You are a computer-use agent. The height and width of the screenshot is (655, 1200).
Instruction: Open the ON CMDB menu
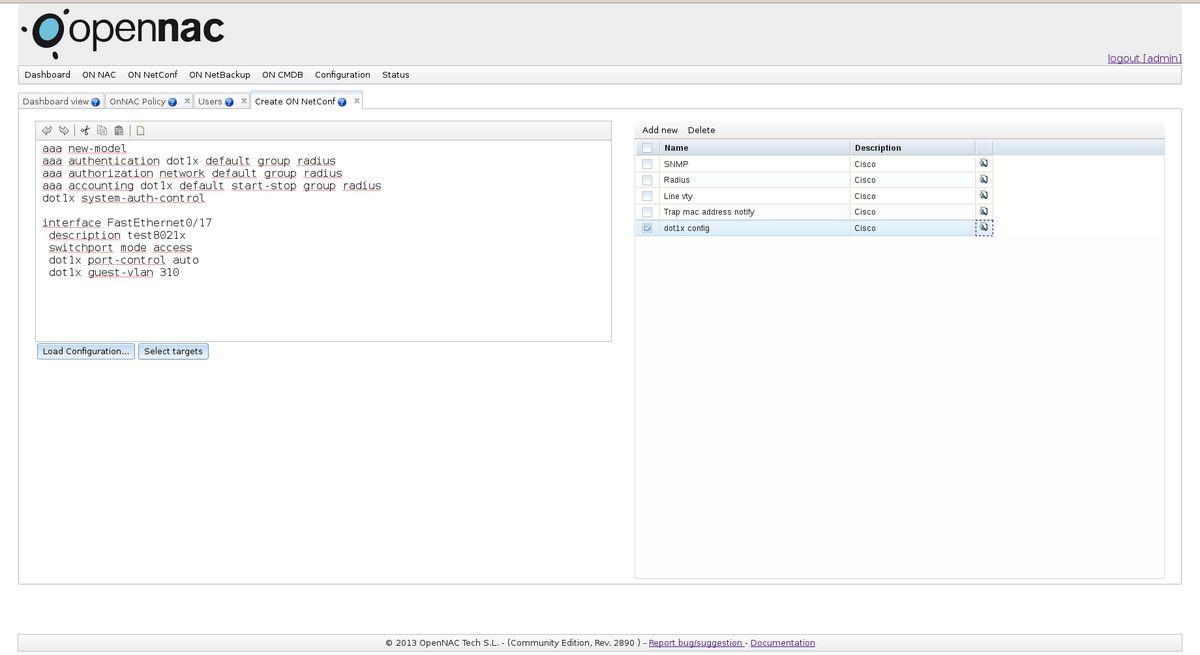point(282,75)
